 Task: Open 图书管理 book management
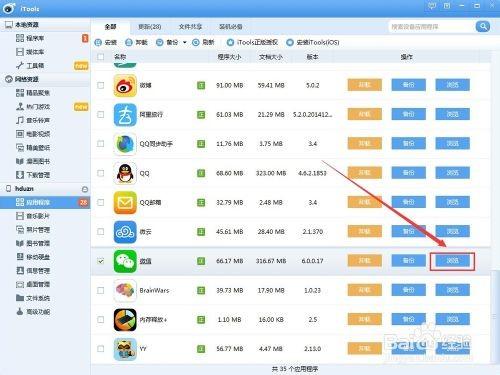tap(38, 243)
